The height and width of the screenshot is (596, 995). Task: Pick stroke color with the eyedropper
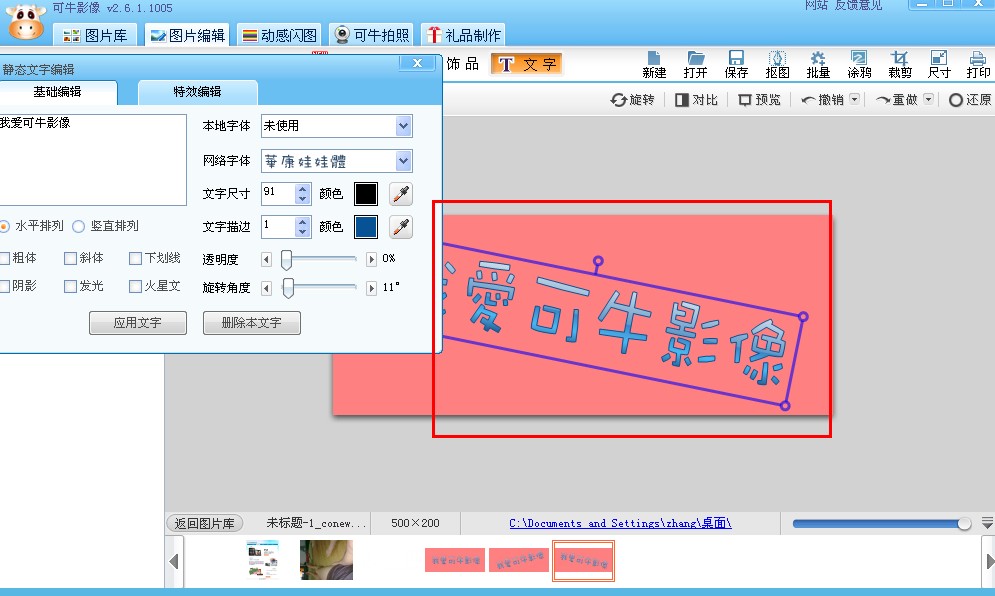coord(401,227)
